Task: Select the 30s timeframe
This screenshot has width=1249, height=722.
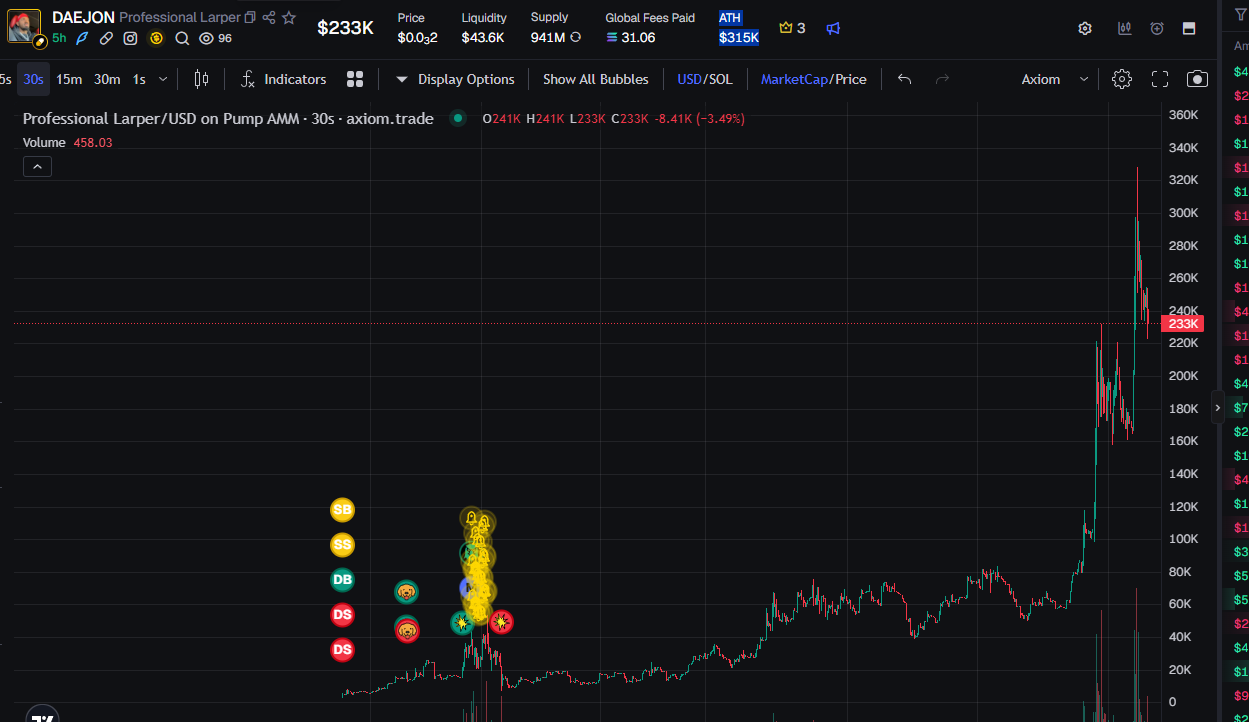Action: tap(33, 79)
